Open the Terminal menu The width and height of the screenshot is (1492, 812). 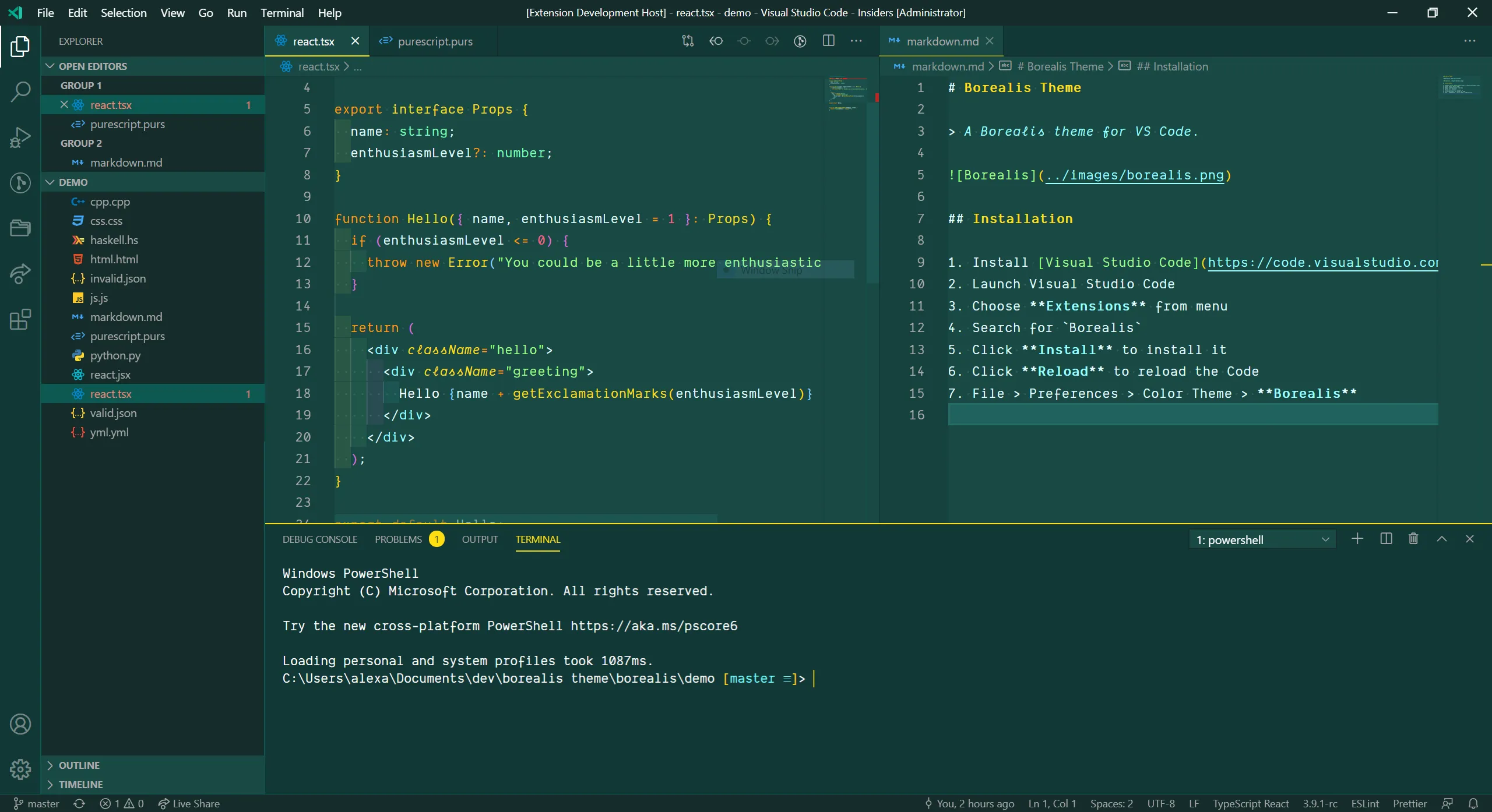click(282, 12)
